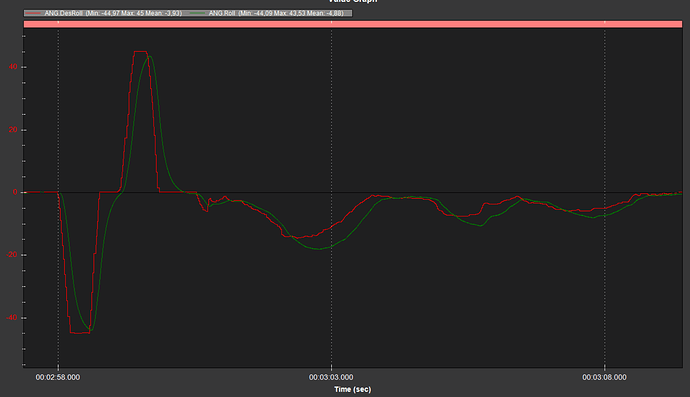The height and width of the screenshot is (397, 690).
Task: Click the pink bar above the graph
Action: (353, 24)
